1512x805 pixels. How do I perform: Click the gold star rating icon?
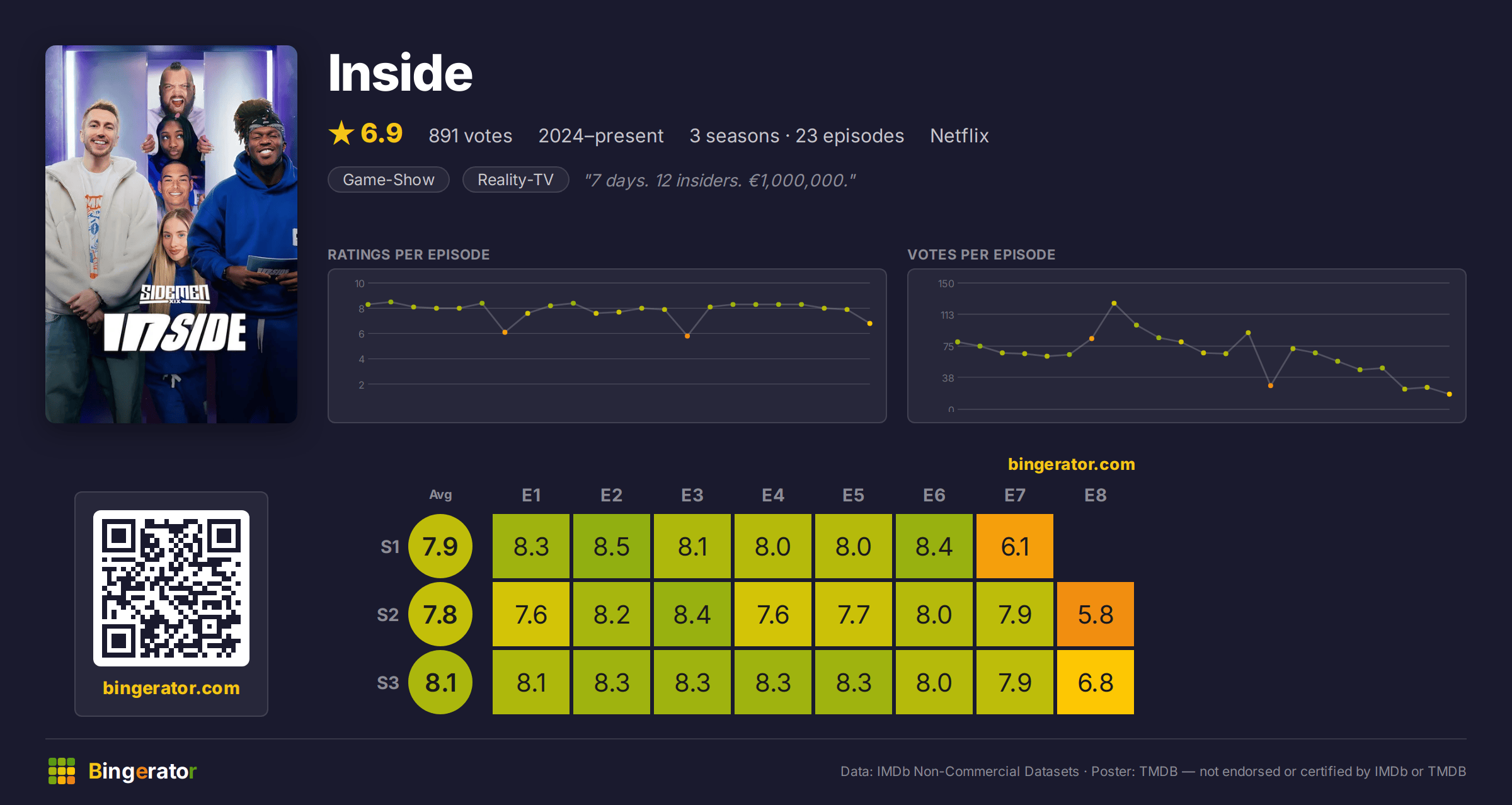pos(341,133)
